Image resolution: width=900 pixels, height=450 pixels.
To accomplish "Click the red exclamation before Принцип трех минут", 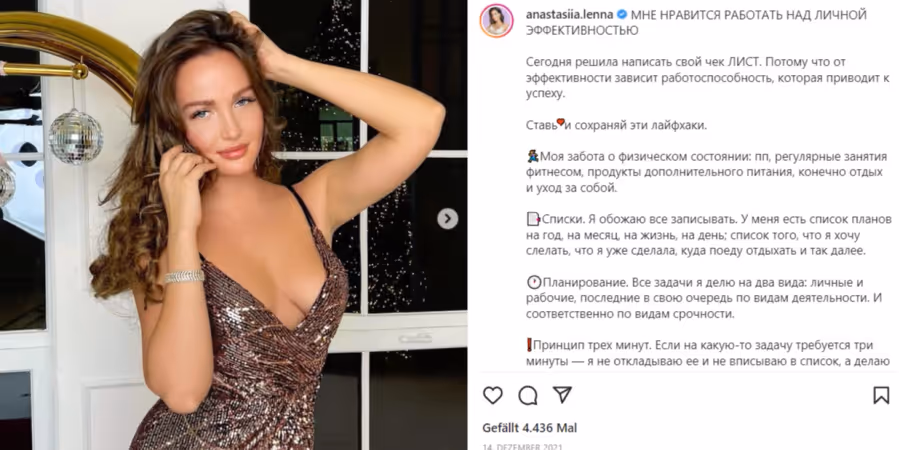I will pyautogui.click(x=529, y=346).
